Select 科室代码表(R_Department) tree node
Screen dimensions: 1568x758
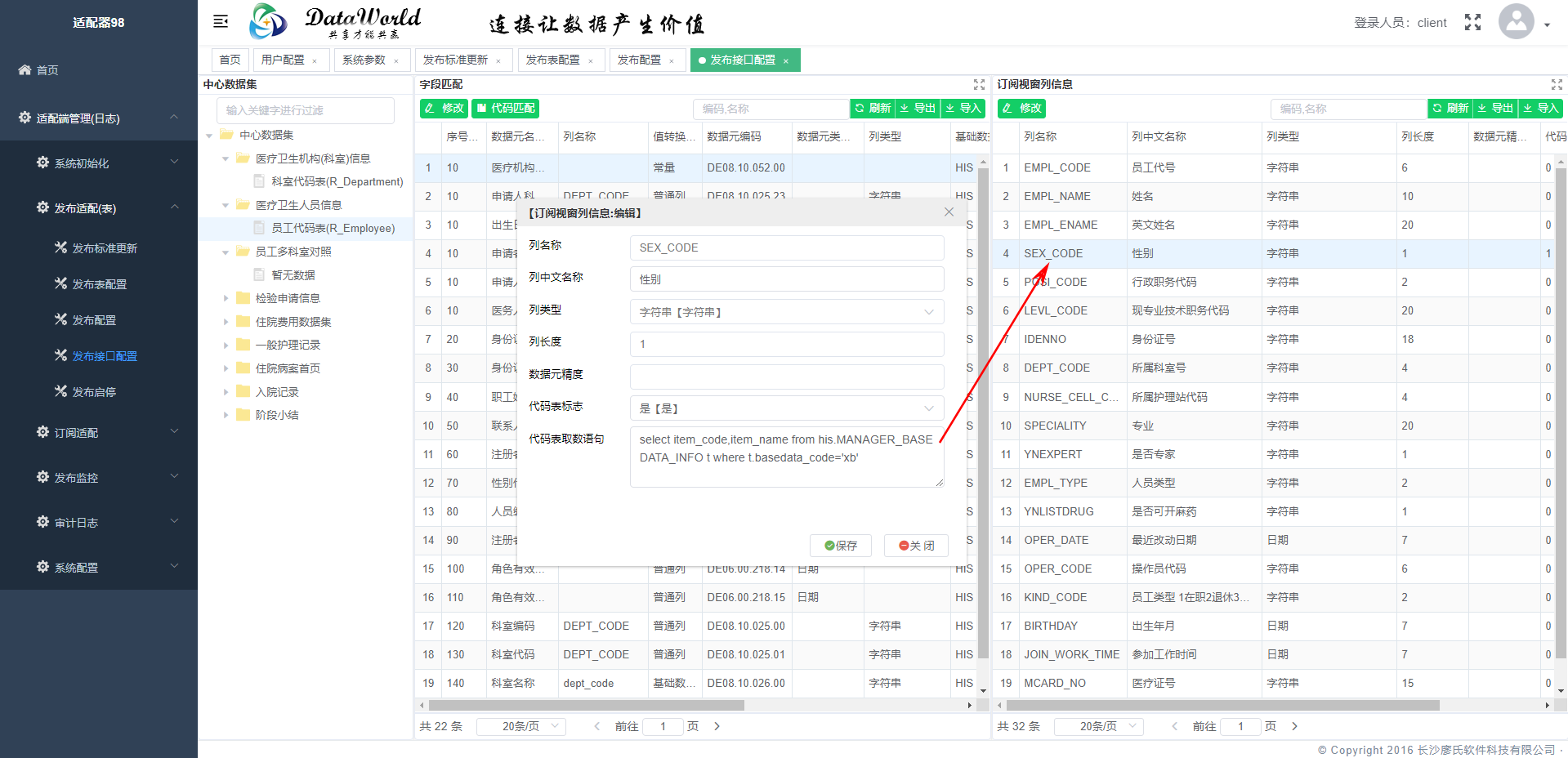pos(337,181)
